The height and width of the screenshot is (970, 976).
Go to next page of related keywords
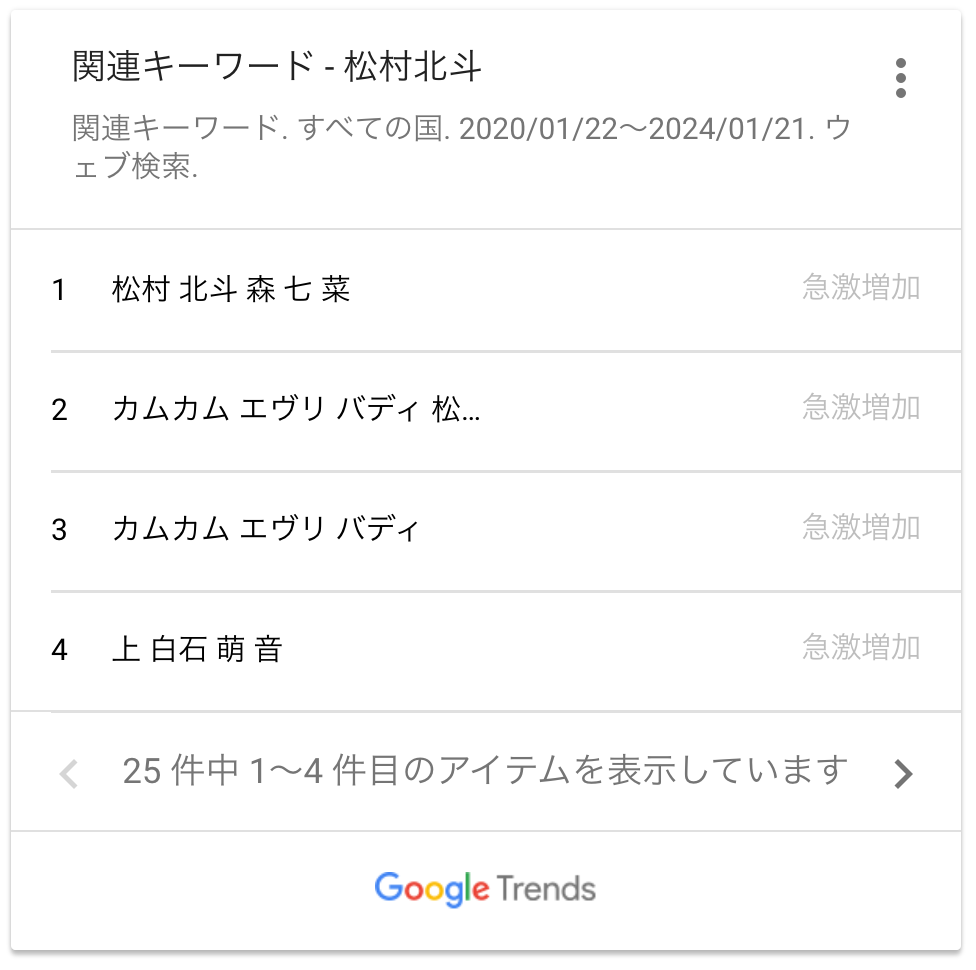[x=903, y=774]
